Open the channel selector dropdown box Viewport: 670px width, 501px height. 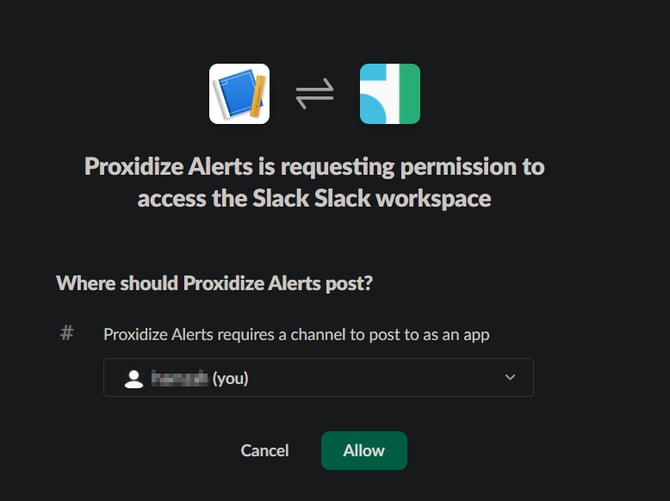318,377
